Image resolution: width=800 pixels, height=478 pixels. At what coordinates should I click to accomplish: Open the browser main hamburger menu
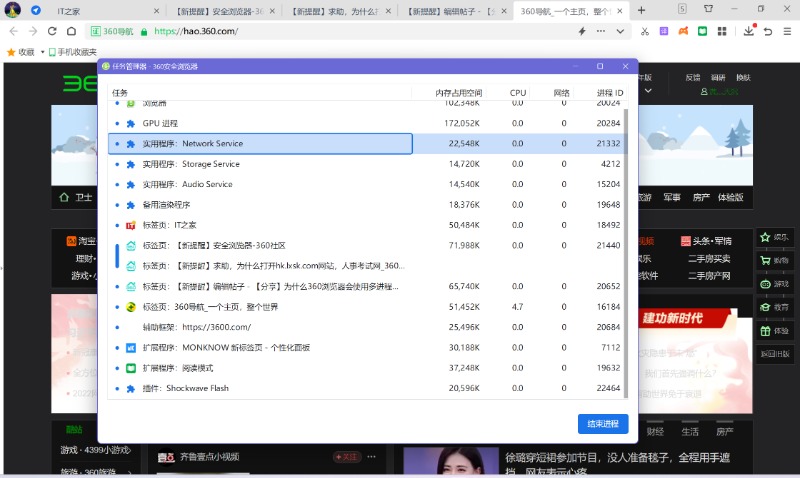click(x=787, y=31)
